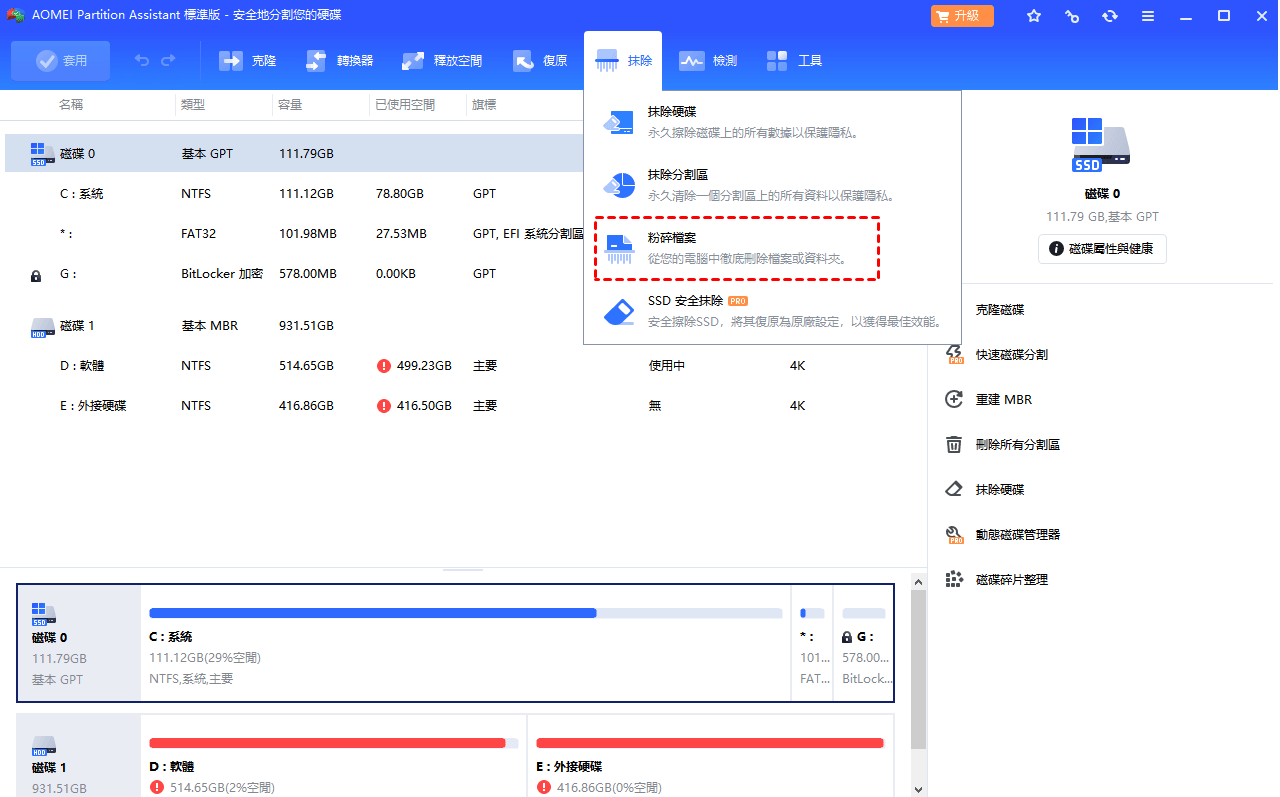Select the C: 系統 partition row
The width and height of the screenshot is (1280, 797).
[x=294, y=194]
